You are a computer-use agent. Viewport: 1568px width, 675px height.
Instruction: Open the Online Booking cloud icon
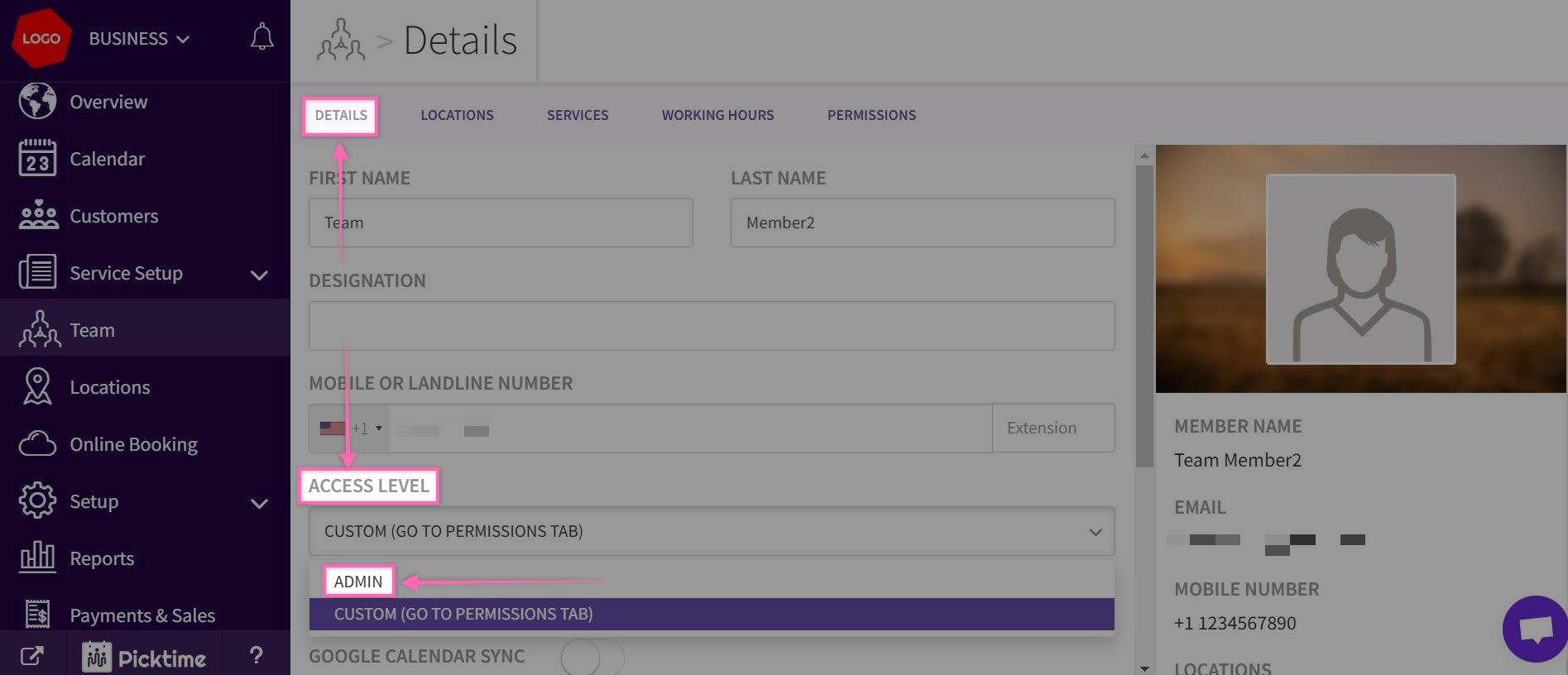click(37, 444)
